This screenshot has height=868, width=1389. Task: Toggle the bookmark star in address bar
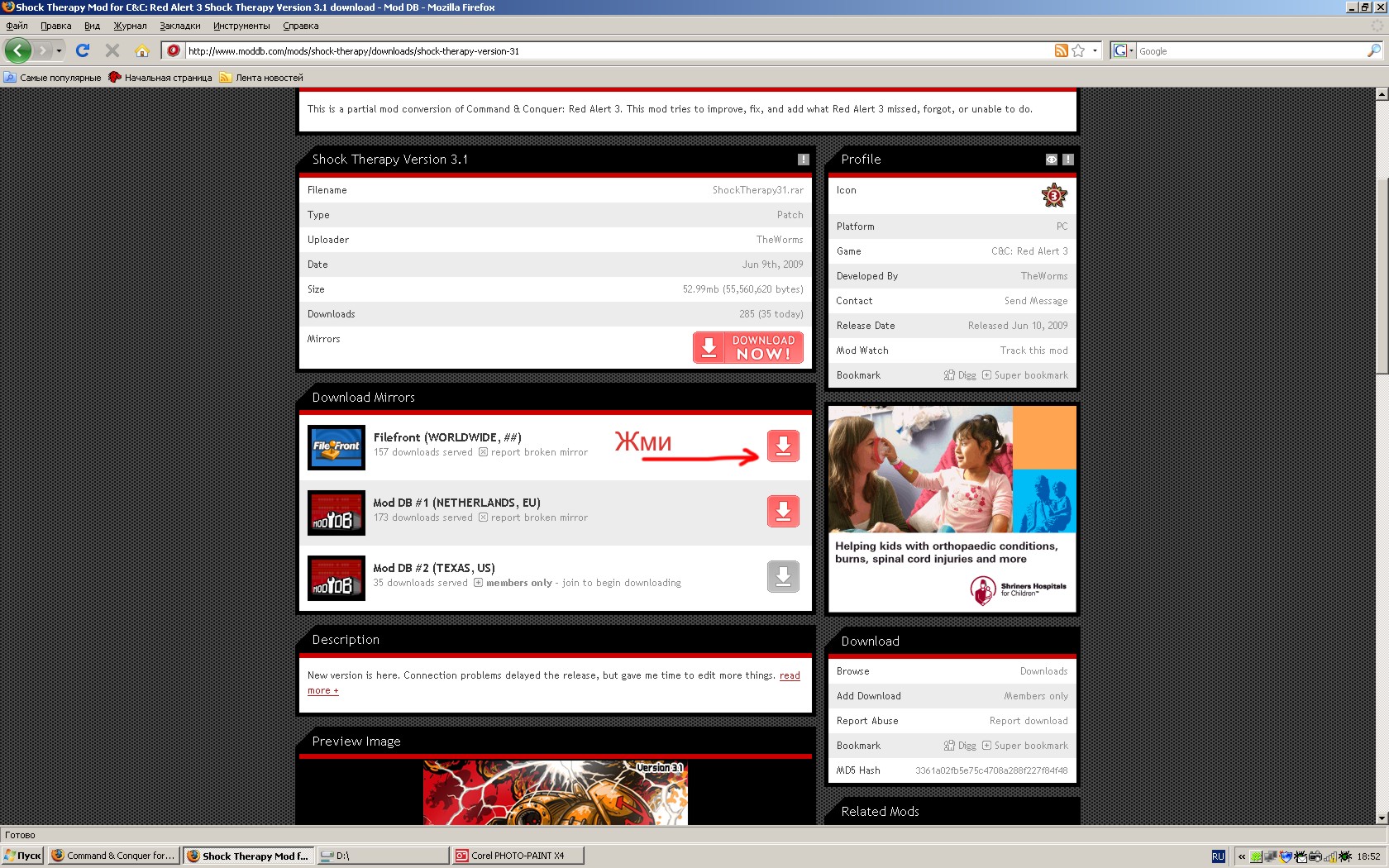(1078, 50)
